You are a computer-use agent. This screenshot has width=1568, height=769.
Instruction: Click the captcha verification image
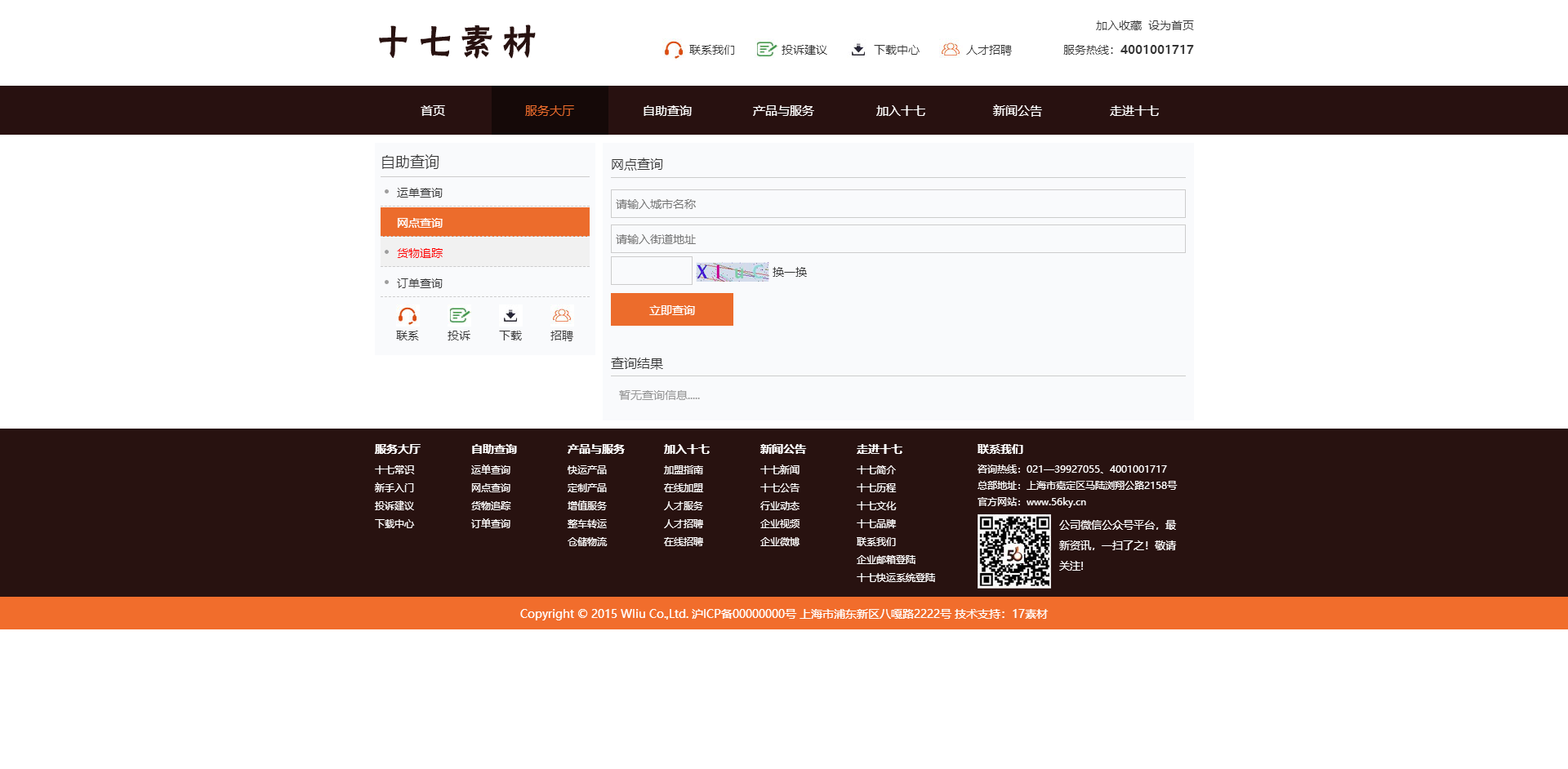pyautogui.click(x=732, y=272)
